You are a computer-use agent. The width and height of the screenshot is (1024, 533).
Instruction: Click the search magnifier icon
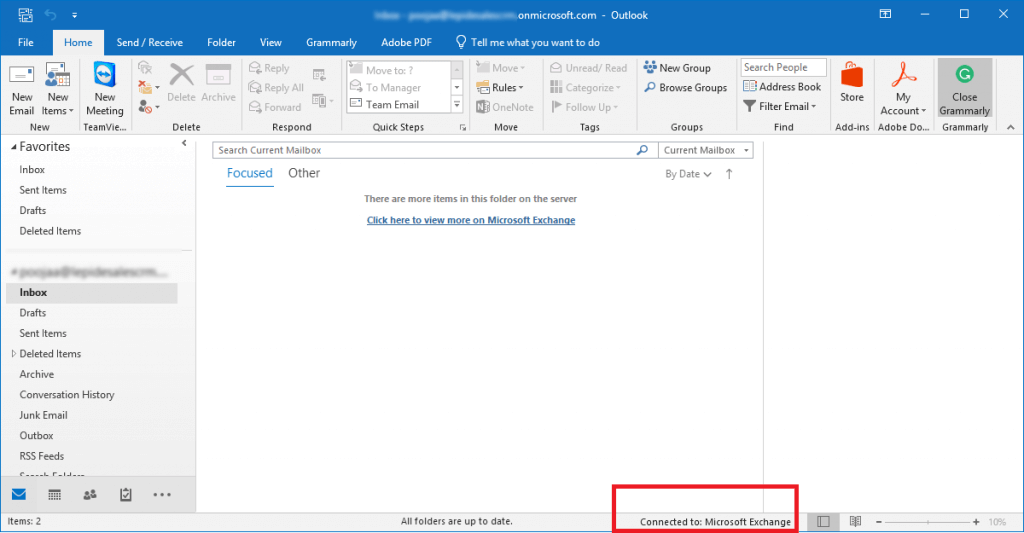pyautogui.click(x=643, y=150)
